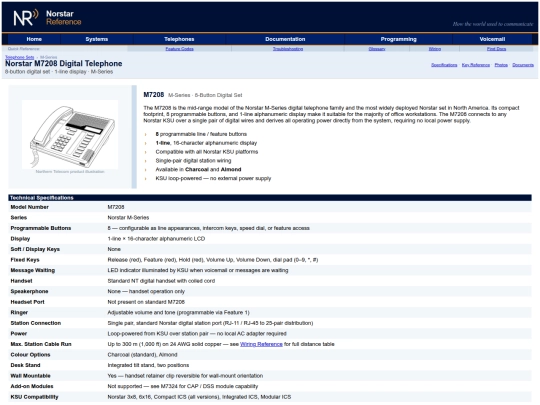Select the 'Loop-powered from KSU' power value
The image size is (540, 405).
click(197, 334)
